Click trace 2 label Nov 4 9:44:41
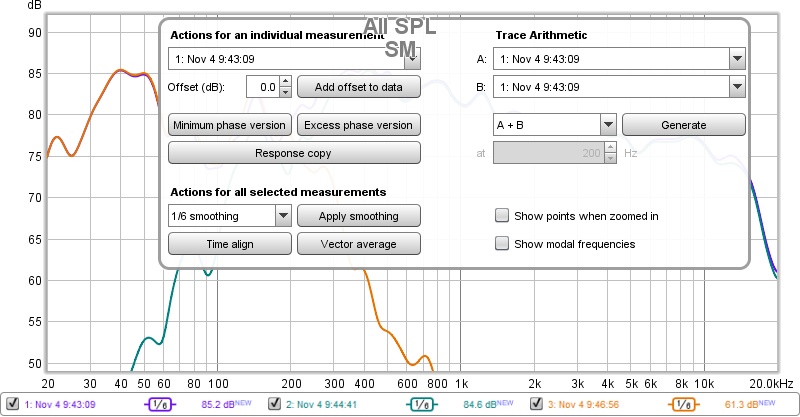Image resolution: width=800 pixels, height=417 pixels. (321, 405)
